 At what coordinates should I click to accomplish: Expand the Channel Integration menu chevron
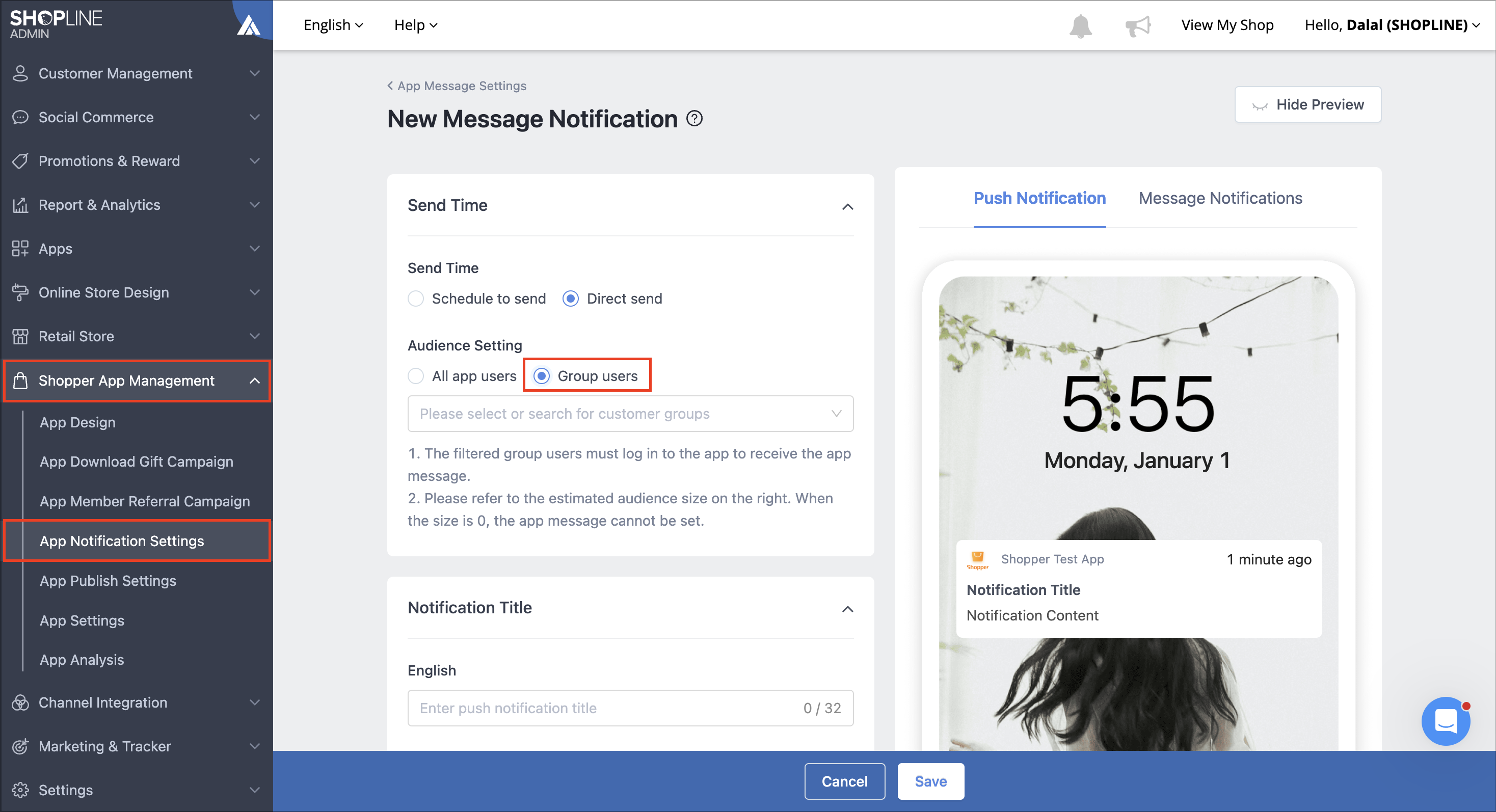tap(254, 702)
